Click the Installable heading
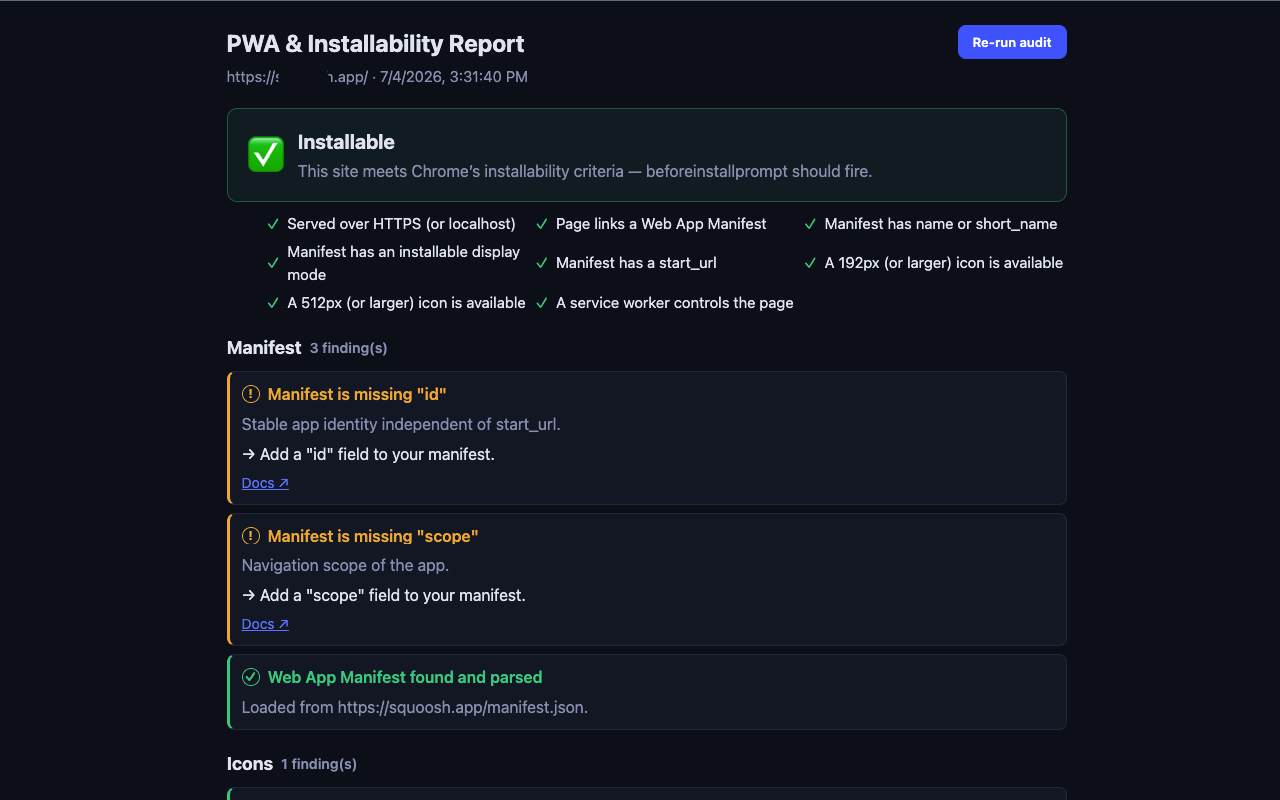The image size is (1280, 800). [x=346, y=142]
